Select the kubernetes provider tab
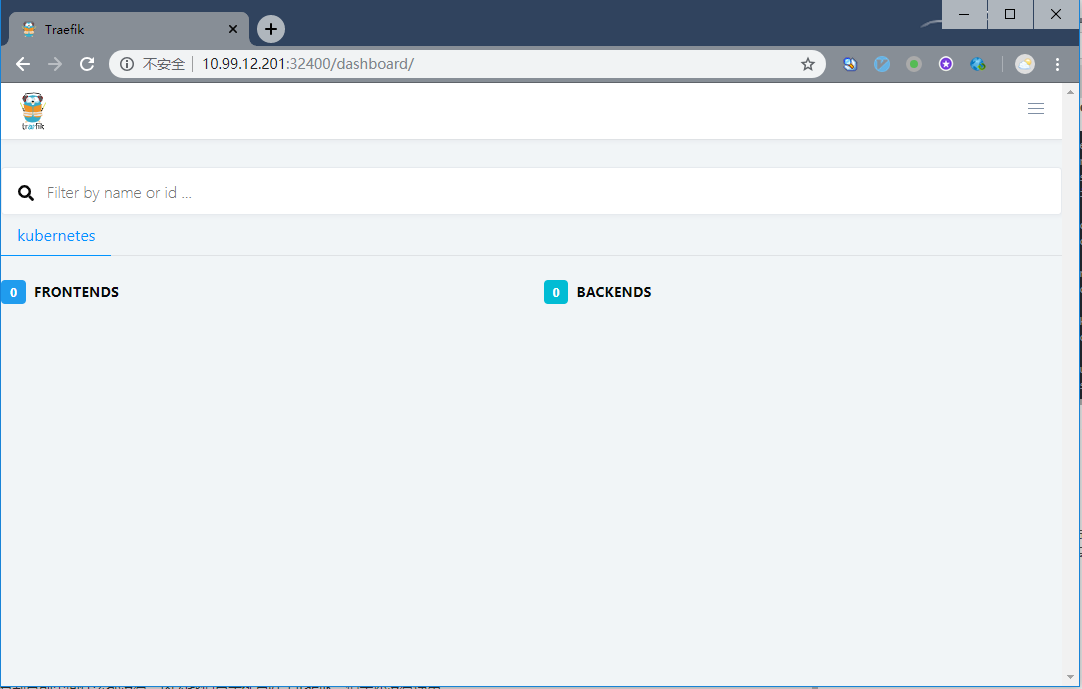Image resolution: width=1082 pixels, height=689 pixels. [x=56, y=236]
